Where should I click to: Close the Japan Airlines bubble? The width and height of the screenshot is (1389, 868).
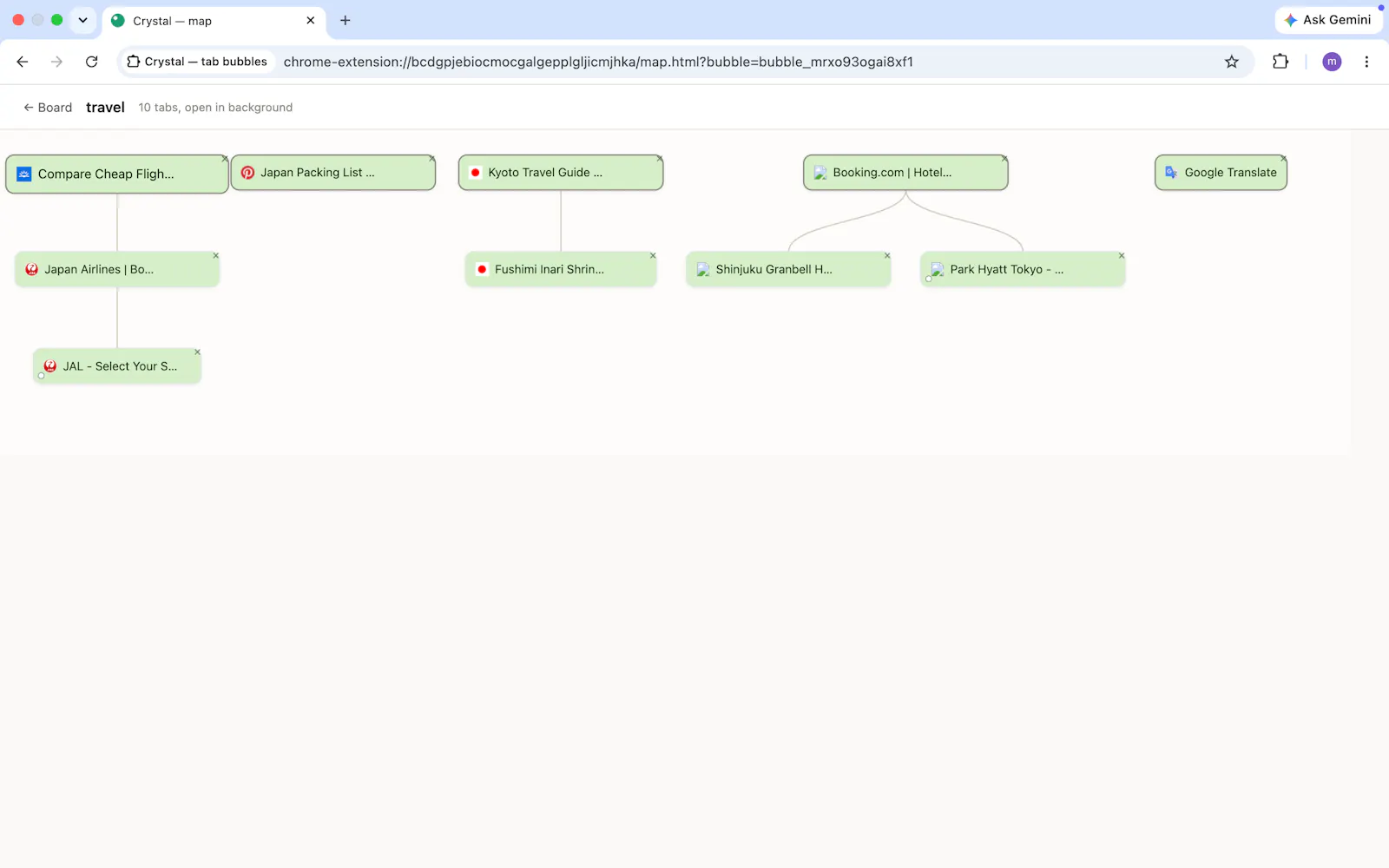click(x=216, y=255)
